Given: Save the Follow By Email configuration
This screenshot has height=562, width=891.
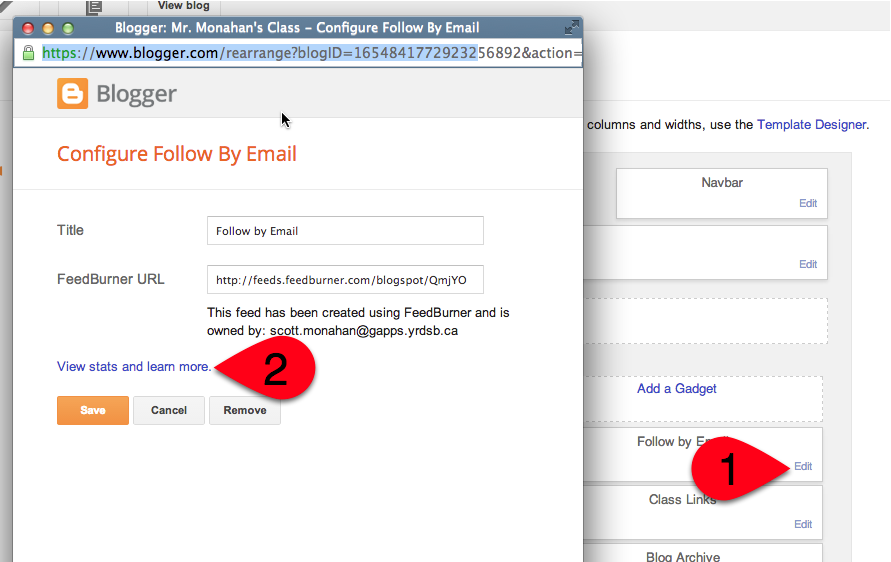Looking at the screenshot, I should (x=93, y=410).
